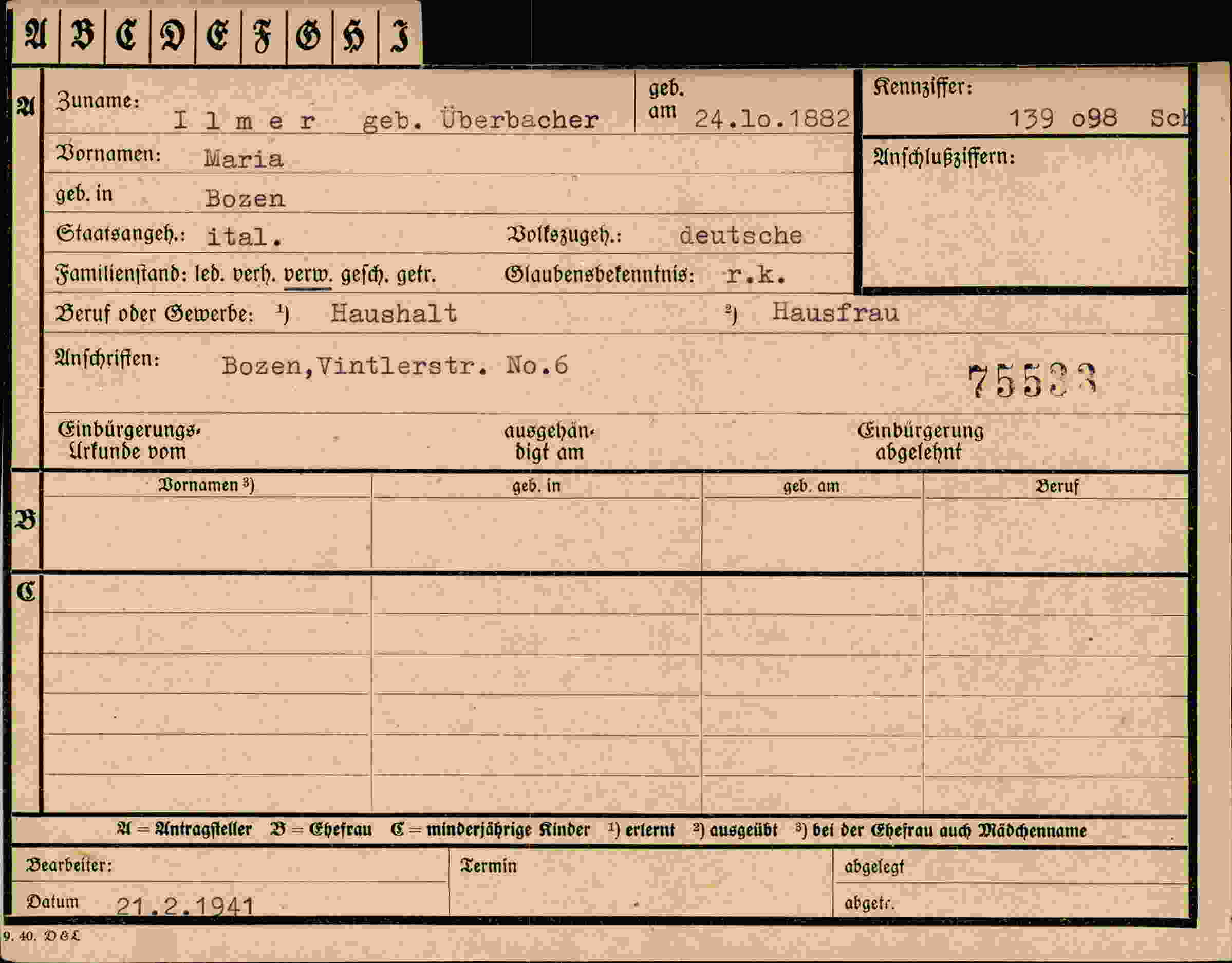Click the 'Zuname:' label
Viewport: 1232px width, 963px height.
(98, 100)
